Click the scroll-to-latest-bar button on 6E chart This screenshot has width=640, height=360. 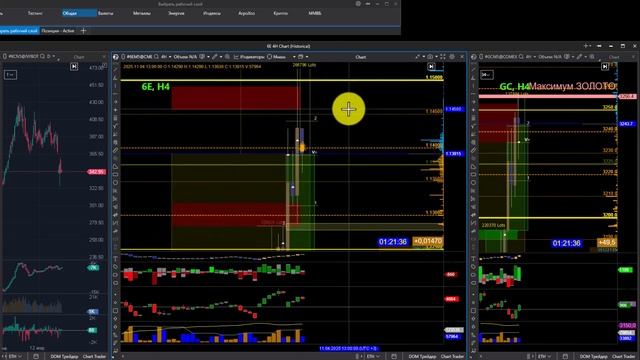[431, 67]
